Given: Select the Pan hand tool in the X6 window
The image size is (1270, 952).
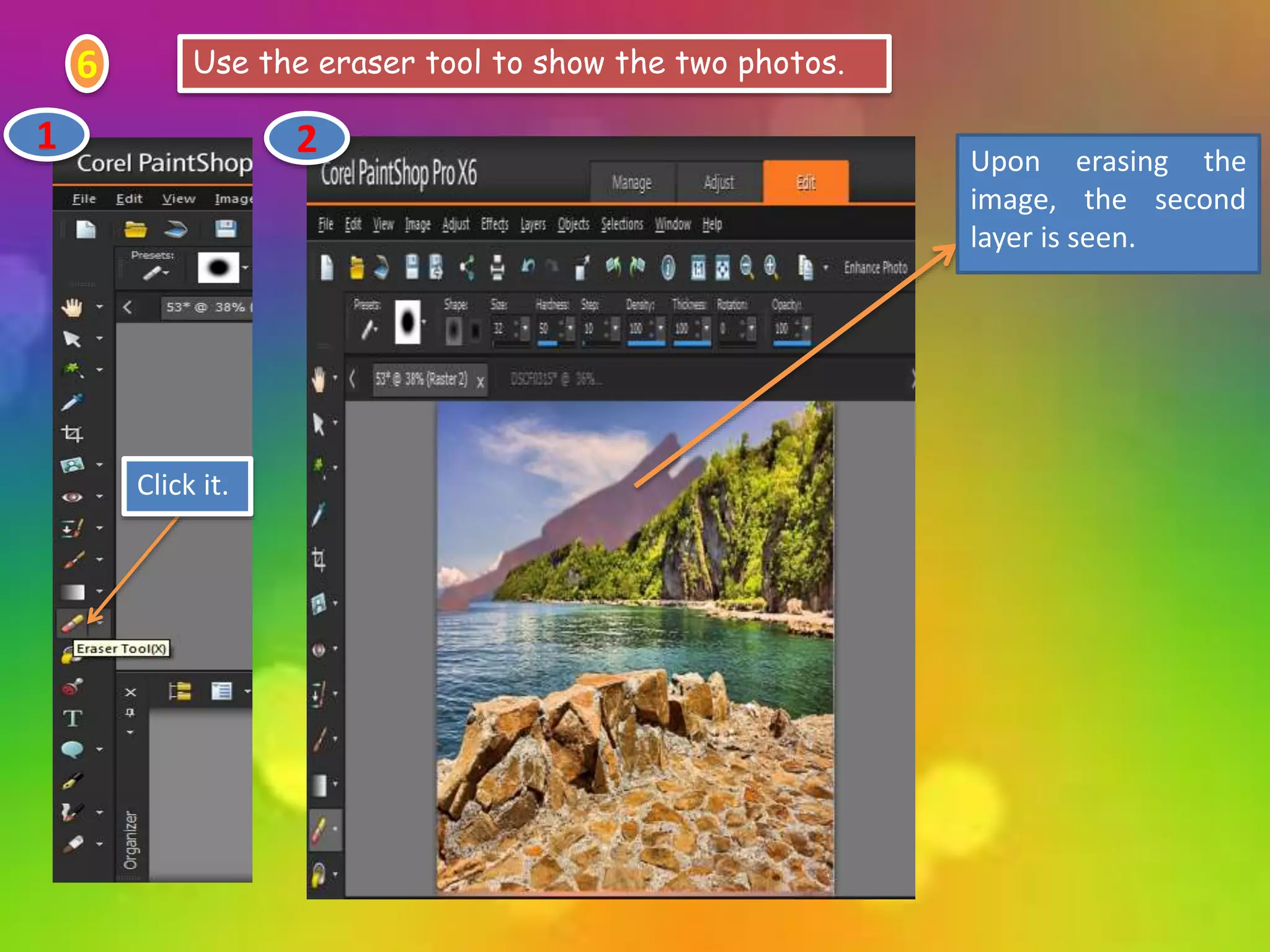Looking at the screenshot, I should (319, 379).
